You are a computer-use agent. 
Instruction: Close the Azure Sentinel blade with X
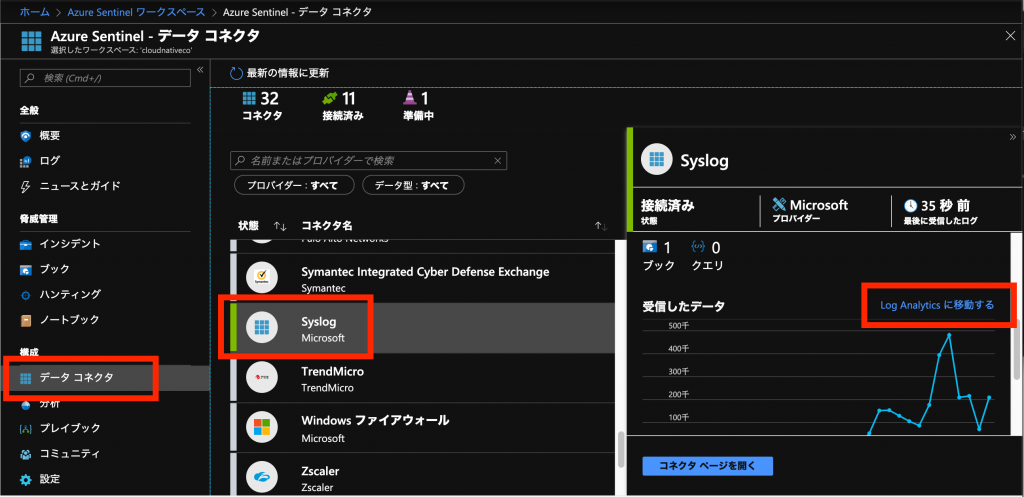point(1010,37)
